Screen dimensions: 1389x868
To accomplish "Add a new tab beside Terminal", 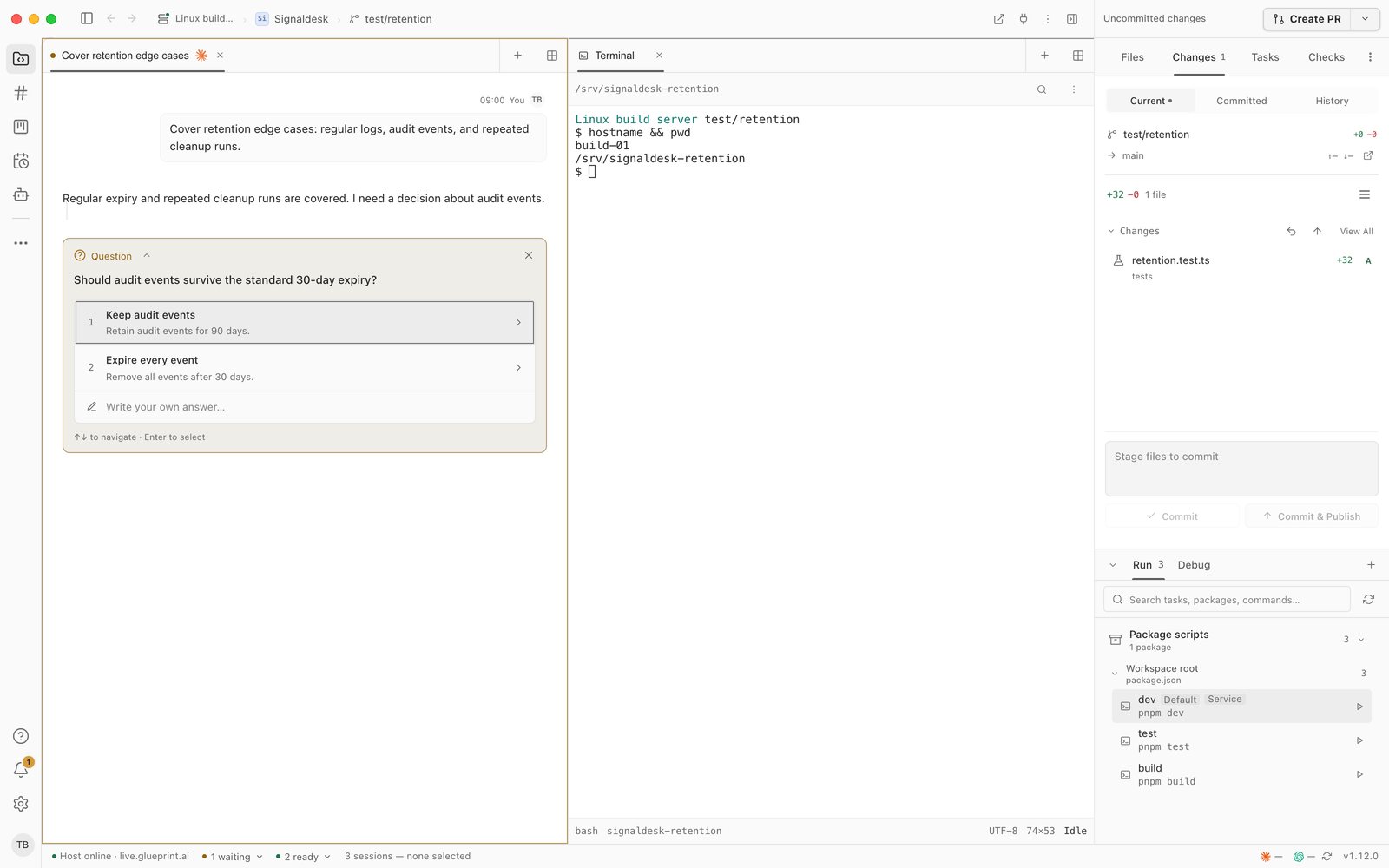I will (x=1044, y=56).
